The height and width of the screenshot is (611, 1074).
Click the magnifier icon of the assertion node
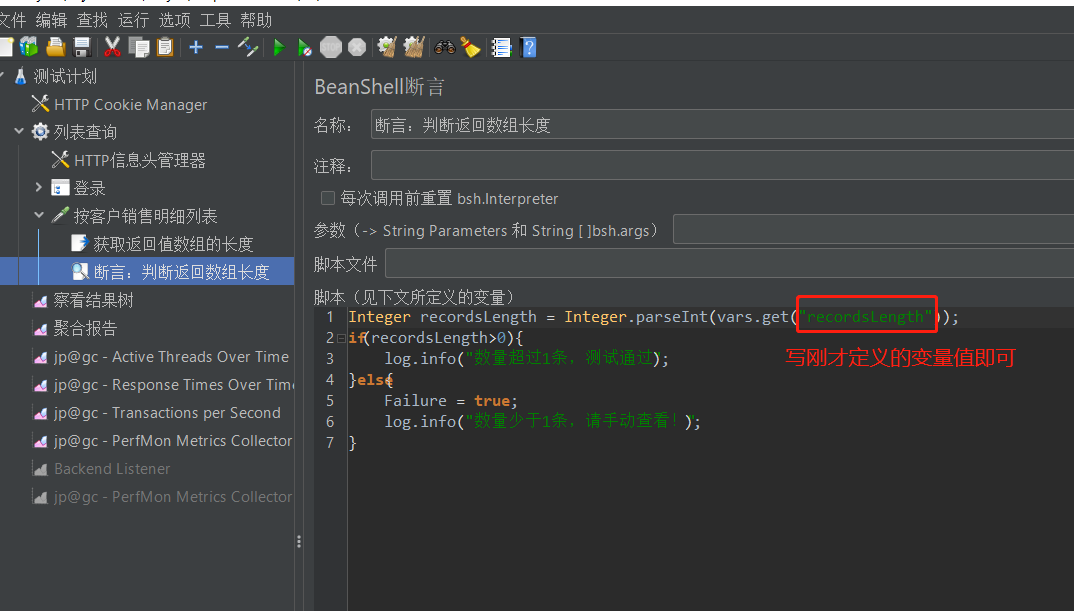coord(80,271)
